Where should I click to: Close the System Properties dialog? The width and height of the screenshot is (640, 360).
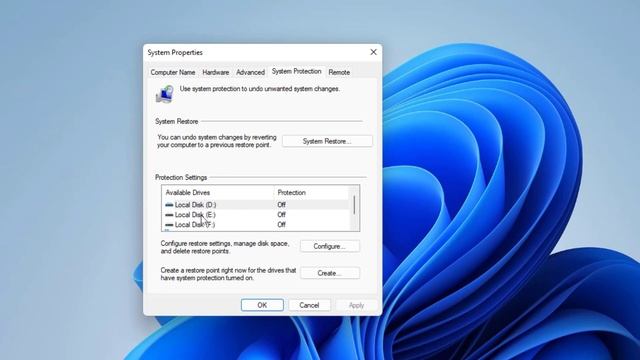[373, 52]
